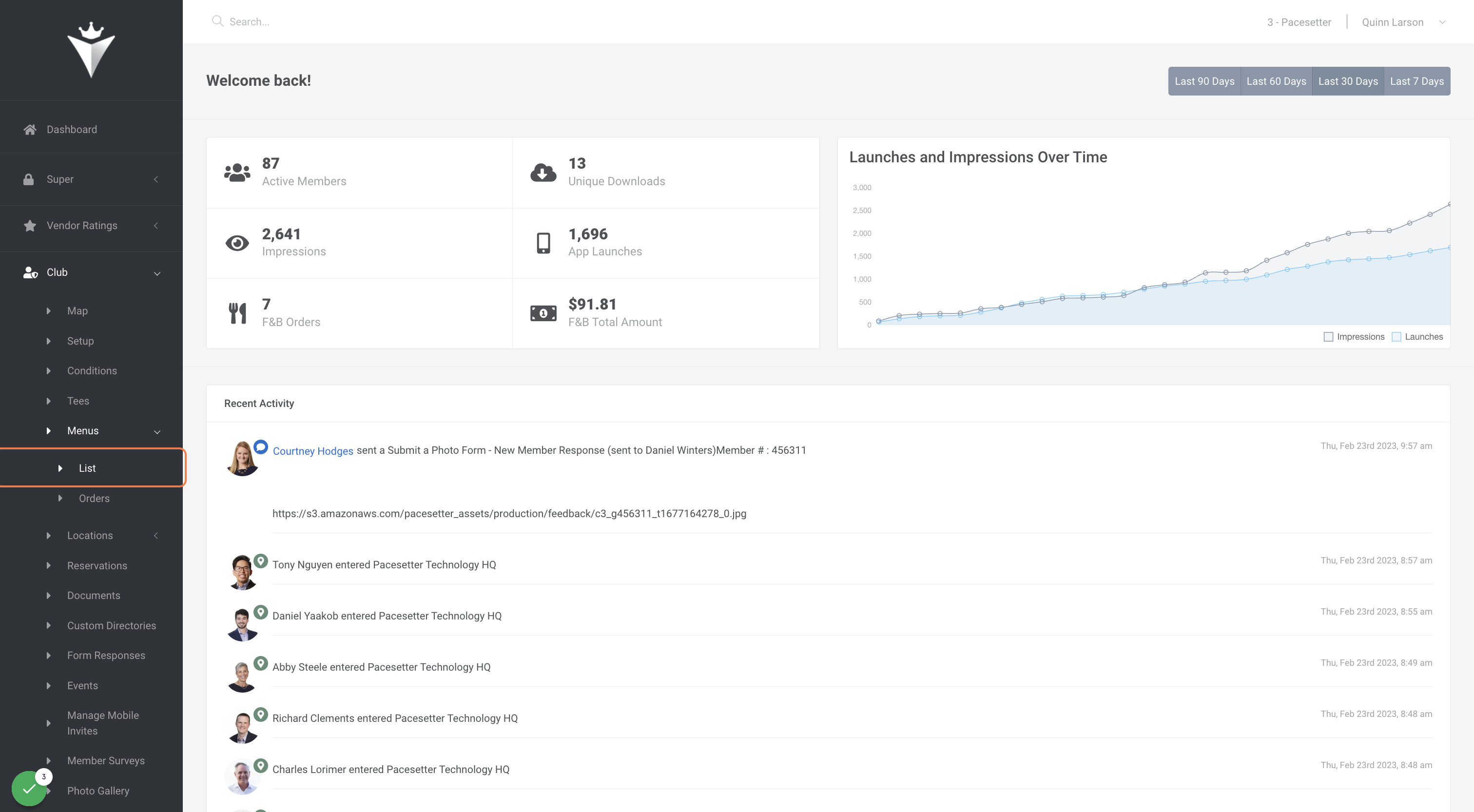Click location pin badge beside Abby Steele
Screen dimensions: 1474x812
[x=261, y=664]
